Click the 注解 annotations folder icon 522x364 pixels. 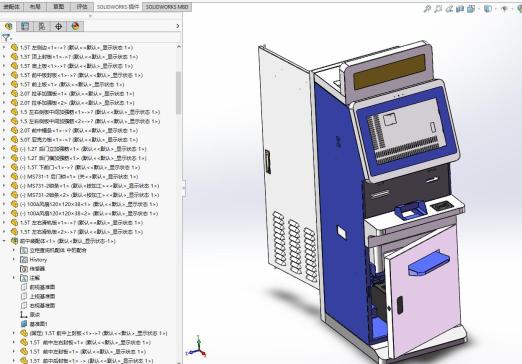(24, 278)
